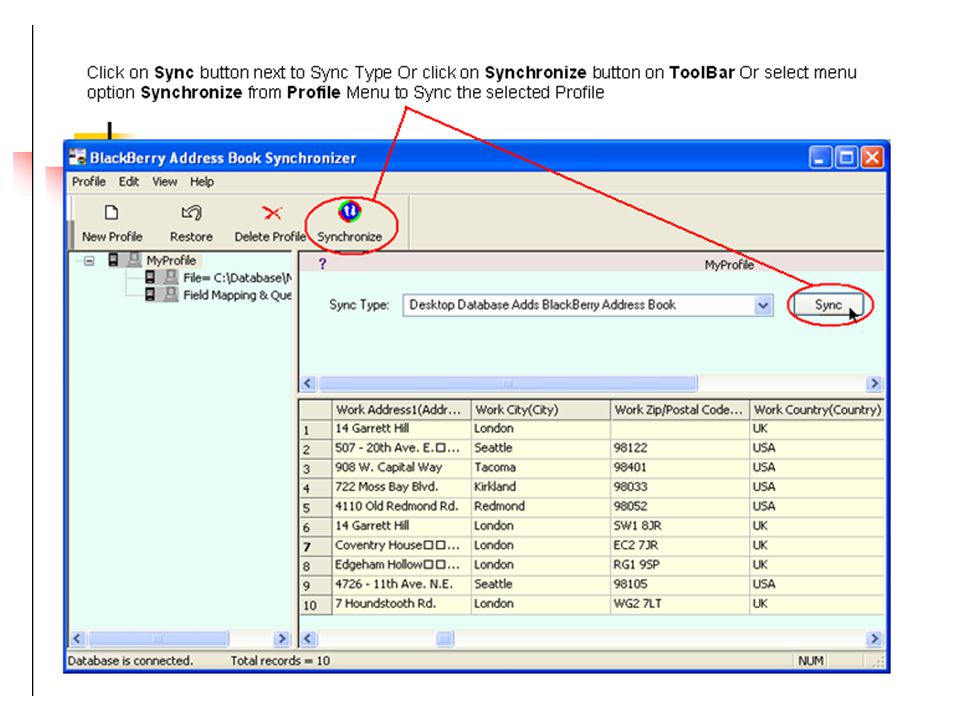Select row header 10 in grid
The height and width of the screenshot is (720, 960).
click(x=315, y=604)
